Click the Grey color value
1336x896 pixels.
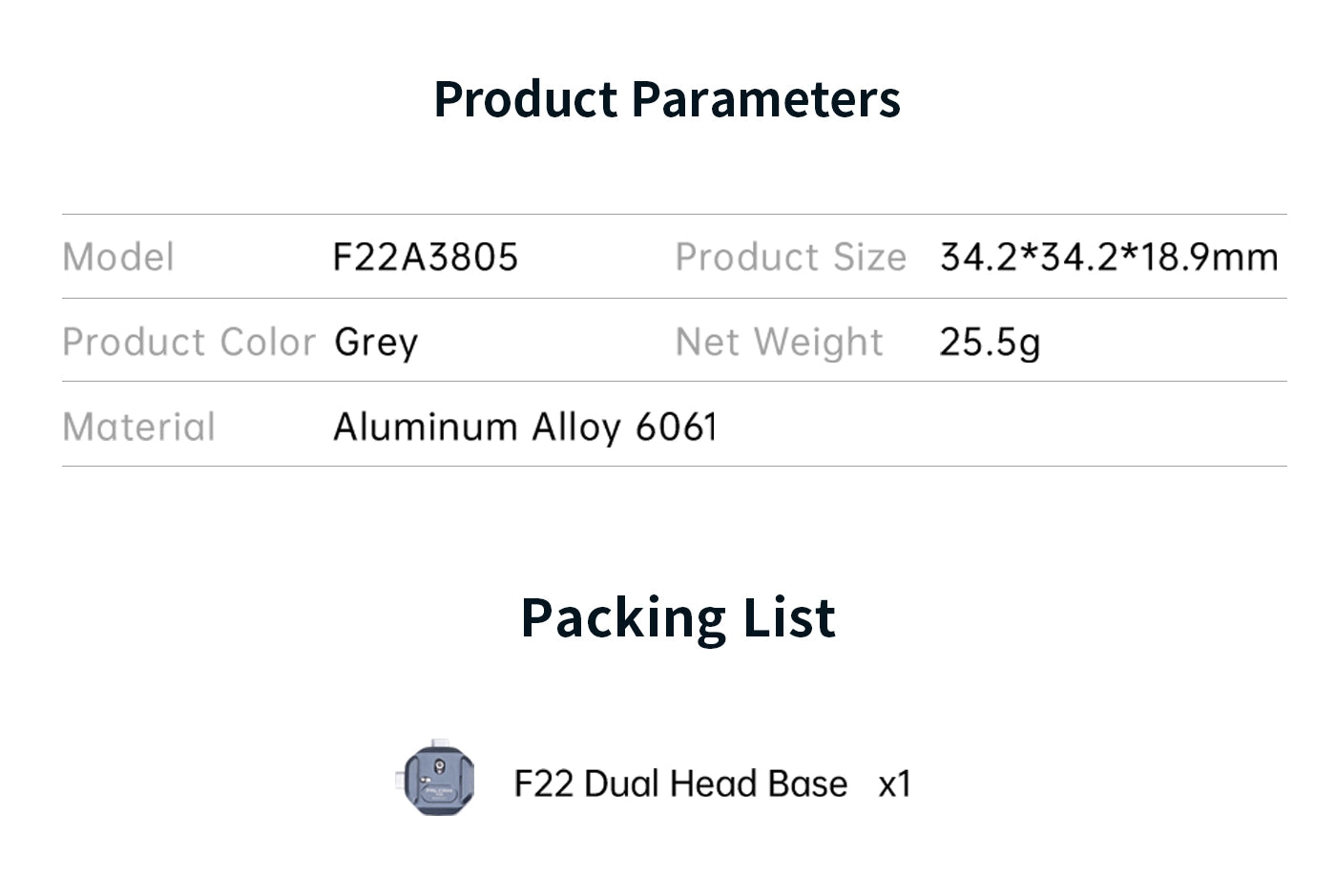tap(376, 344)
